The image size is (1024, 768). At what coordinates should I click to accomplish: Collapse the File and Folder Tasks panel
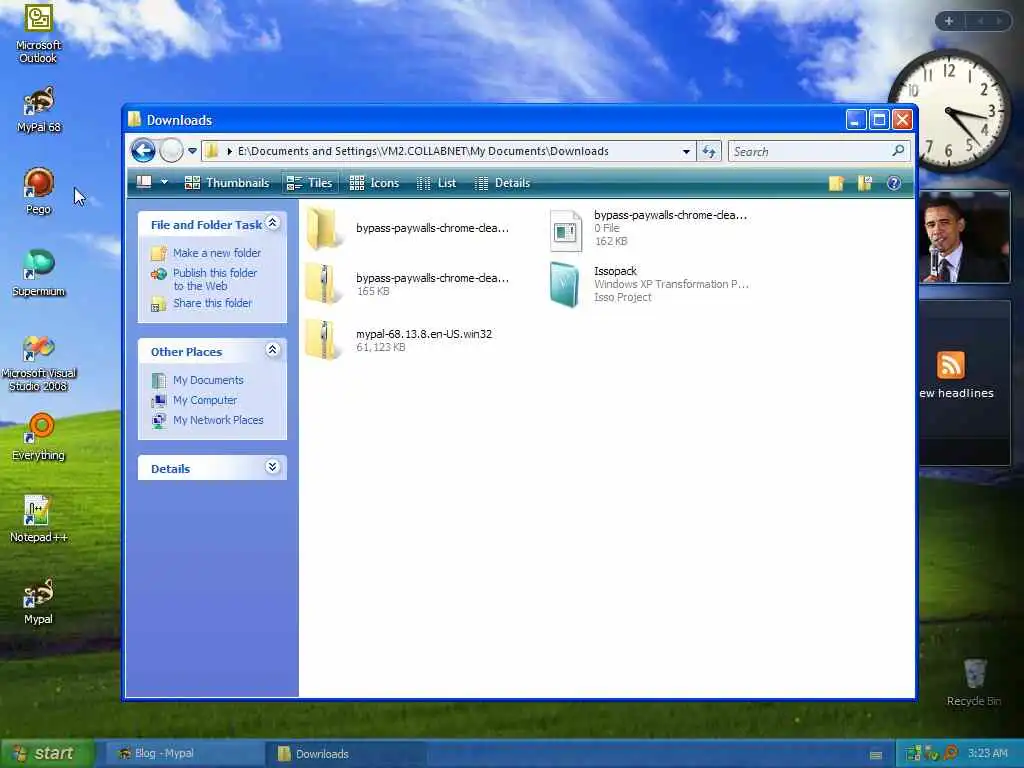point(272,223)
